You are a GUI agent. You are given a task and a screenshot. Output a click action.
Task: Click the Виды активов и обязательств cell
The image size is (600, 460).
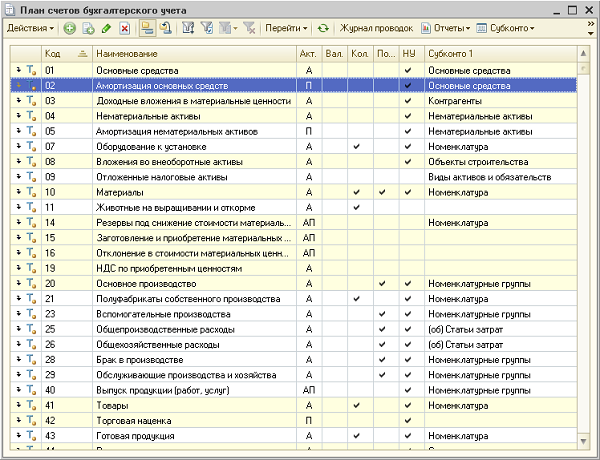tap(501, 177)
